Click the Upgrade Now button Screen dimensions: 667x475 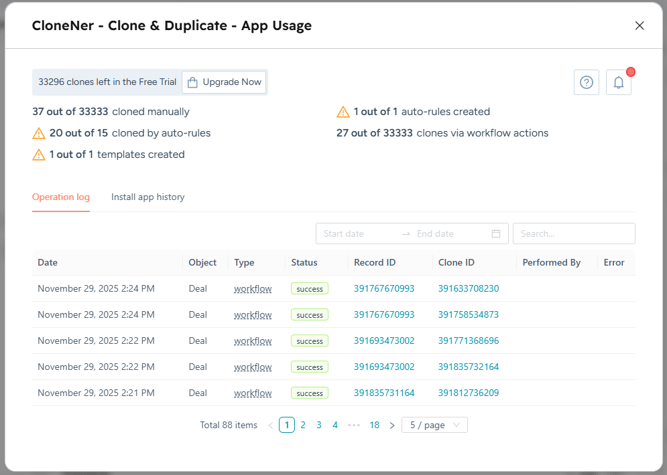click(224, 82)
